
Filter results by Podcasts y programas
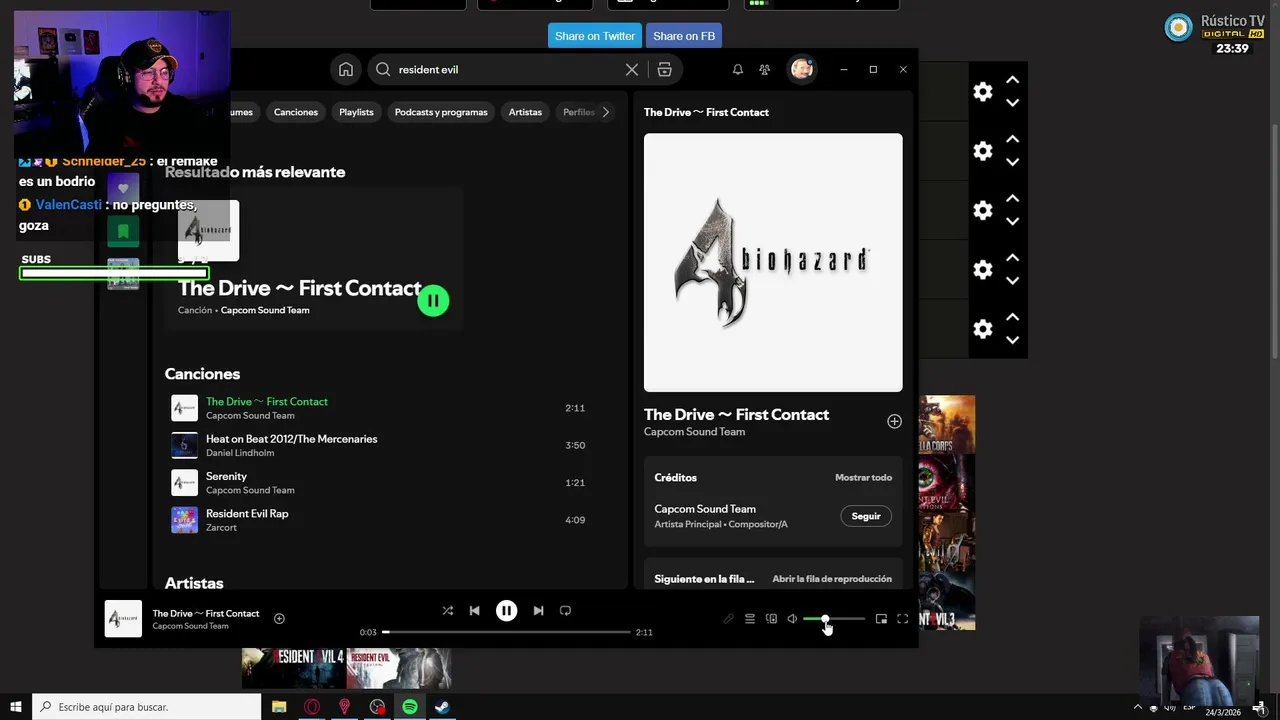pos(441,112)
